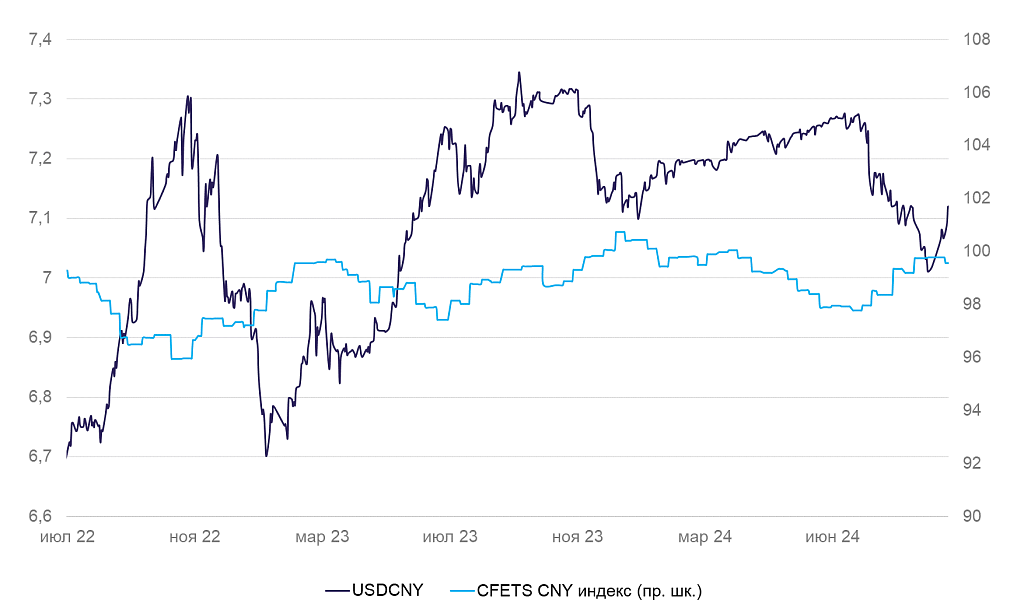Click the 'ноя 22' x-axis label
Viewport: 1024px width, 611px height.
pyautogui.click(x=195, y=537)
